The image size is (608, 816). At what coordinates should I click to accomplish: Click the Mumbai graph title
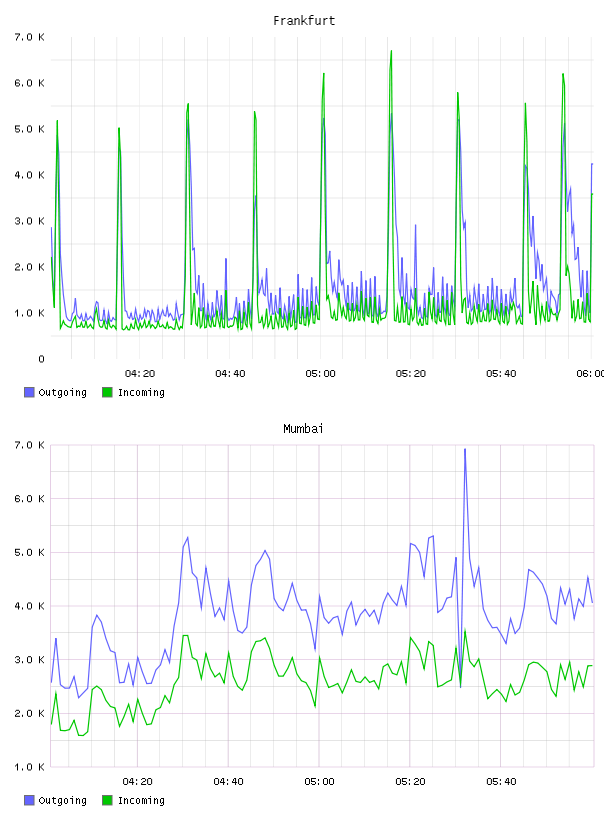(303, 429)
